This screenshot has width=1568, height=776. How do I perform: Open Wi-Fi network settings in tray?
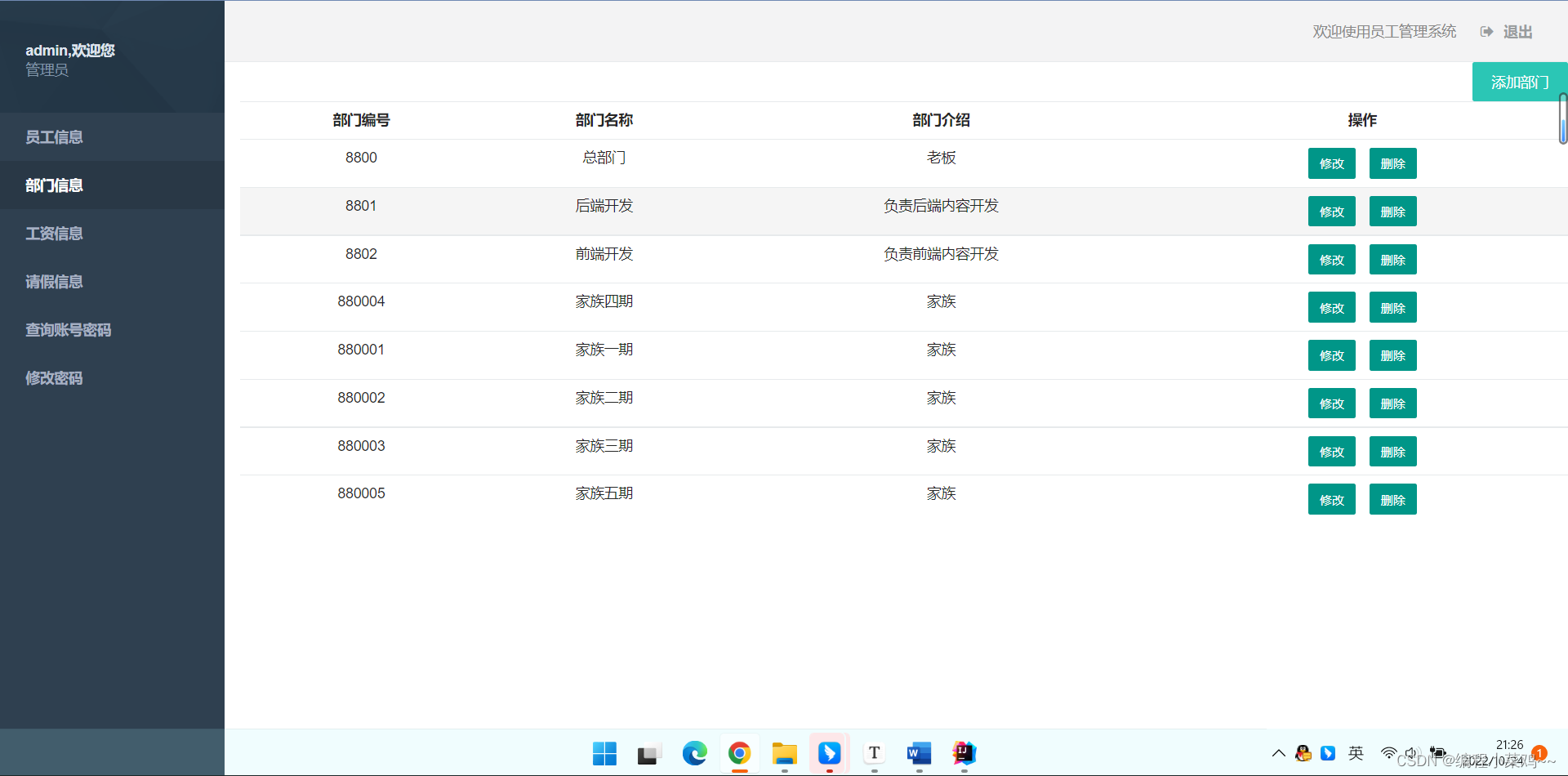click(x=1388, y=753)
